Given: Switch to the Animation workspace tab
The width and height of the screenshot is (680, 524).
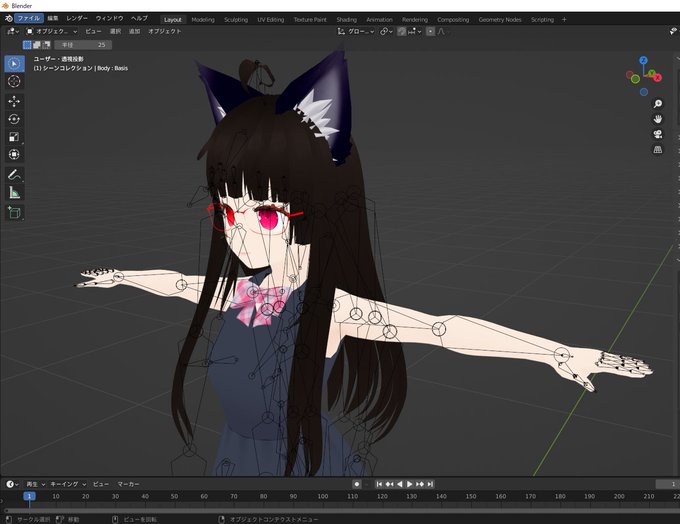Looking at the screenshot, I should click(379, 20).
